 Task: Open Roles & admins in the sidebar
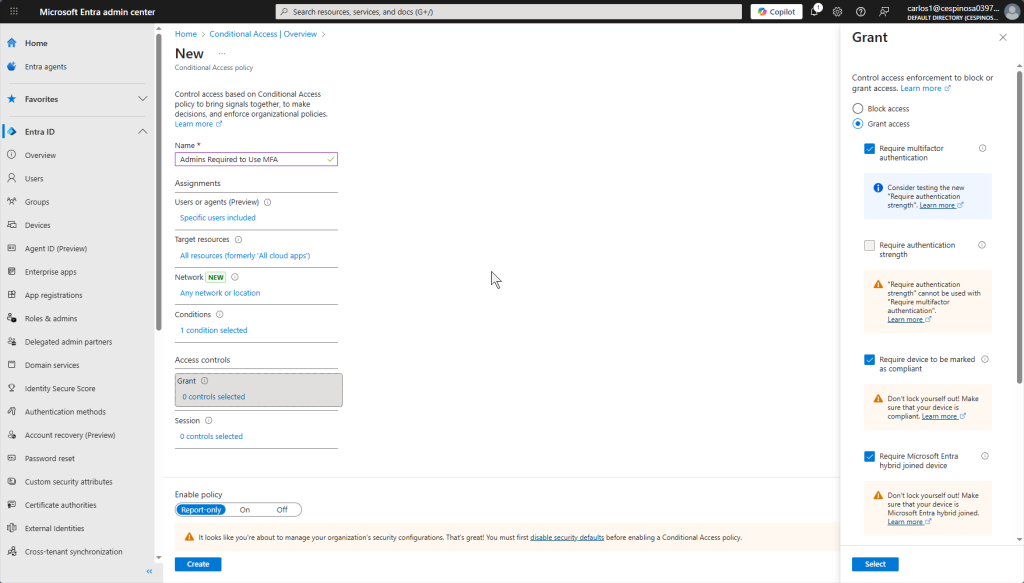[50, 318]
